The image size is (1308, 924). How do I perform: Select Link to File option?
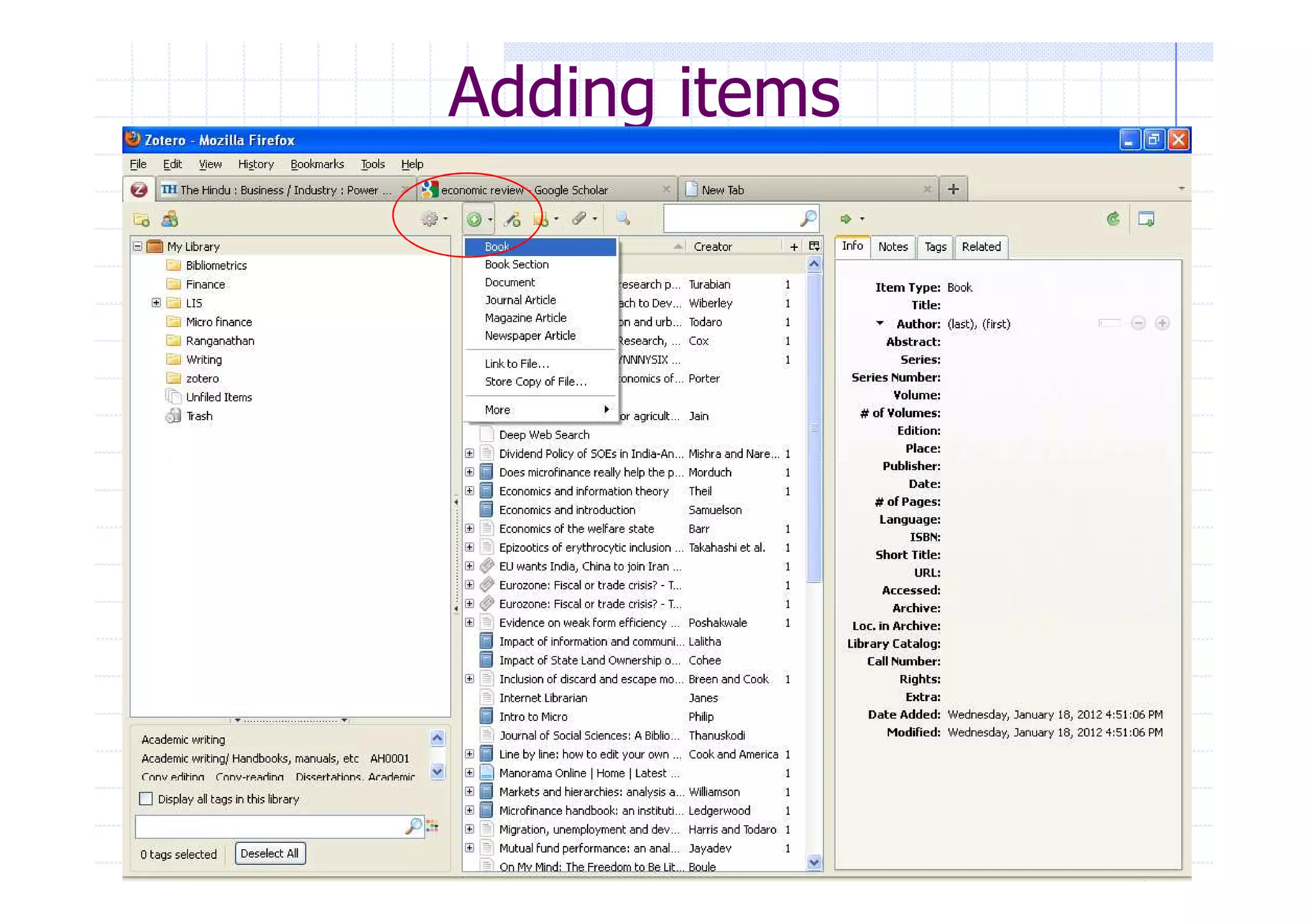click(517, 363)
